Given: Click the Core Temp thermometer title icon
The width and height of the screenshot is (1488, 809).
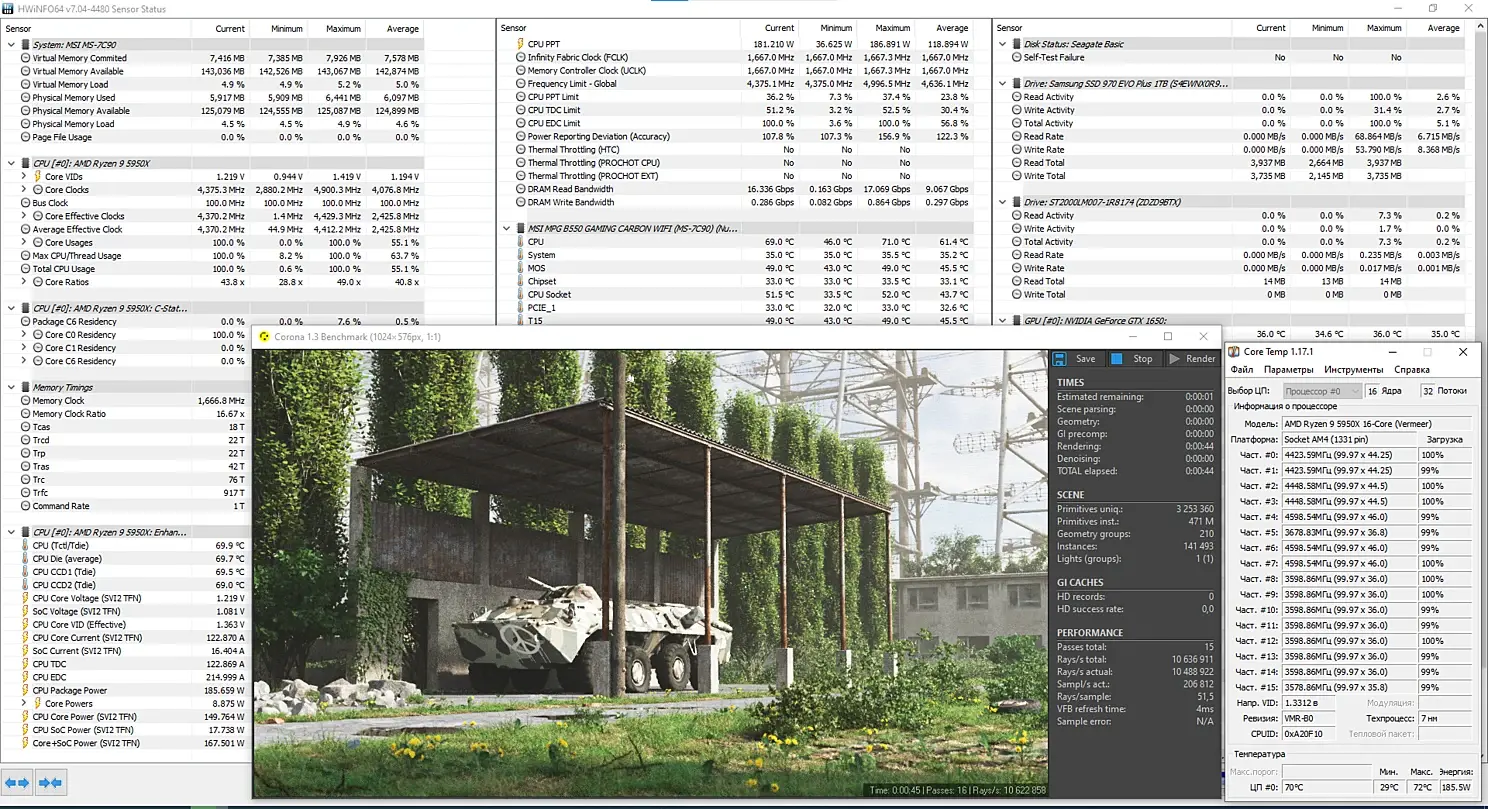Looking at the screenshot, I should (1234, 352).
